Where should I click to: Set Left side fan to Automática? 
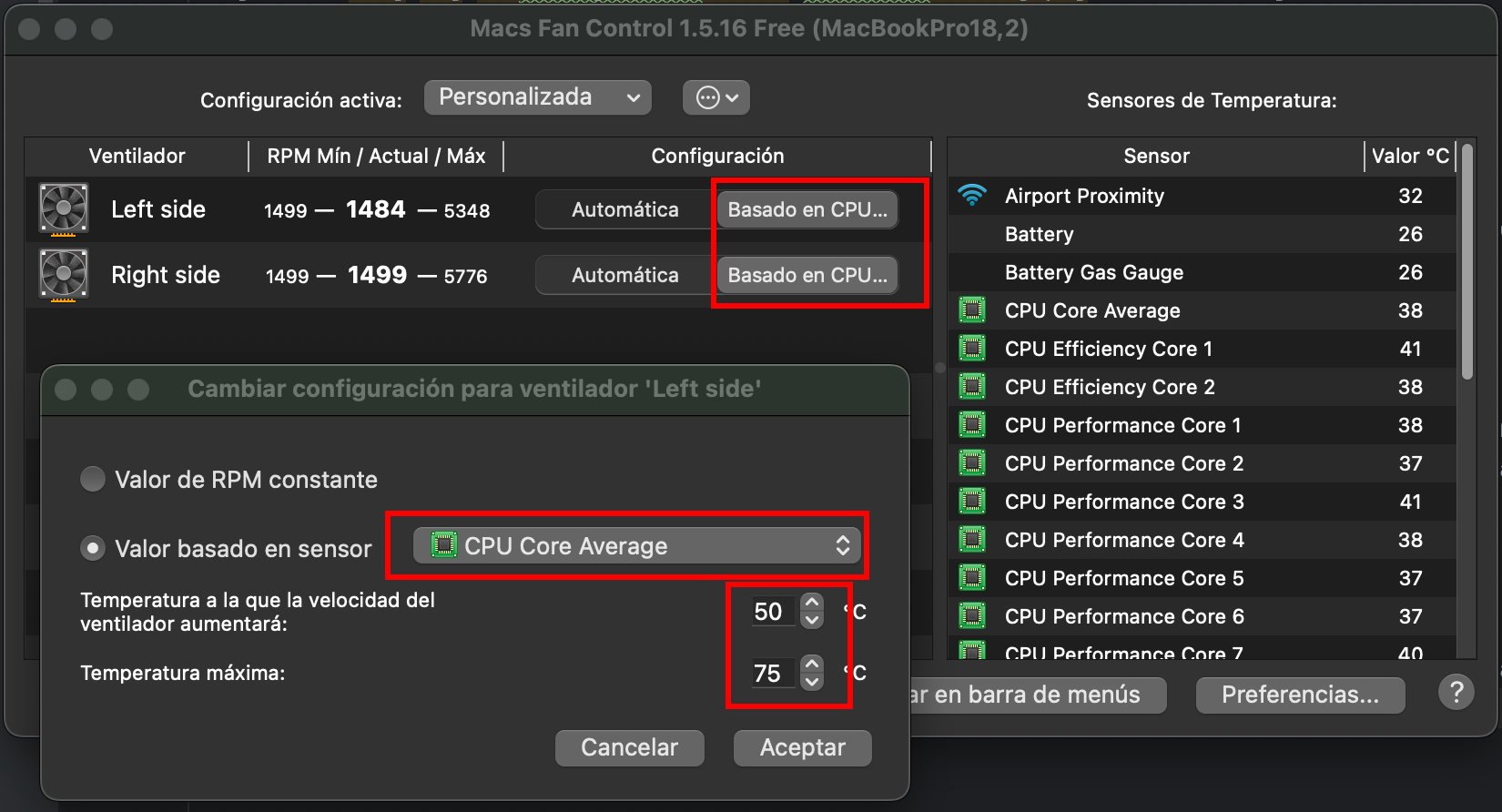624,209
